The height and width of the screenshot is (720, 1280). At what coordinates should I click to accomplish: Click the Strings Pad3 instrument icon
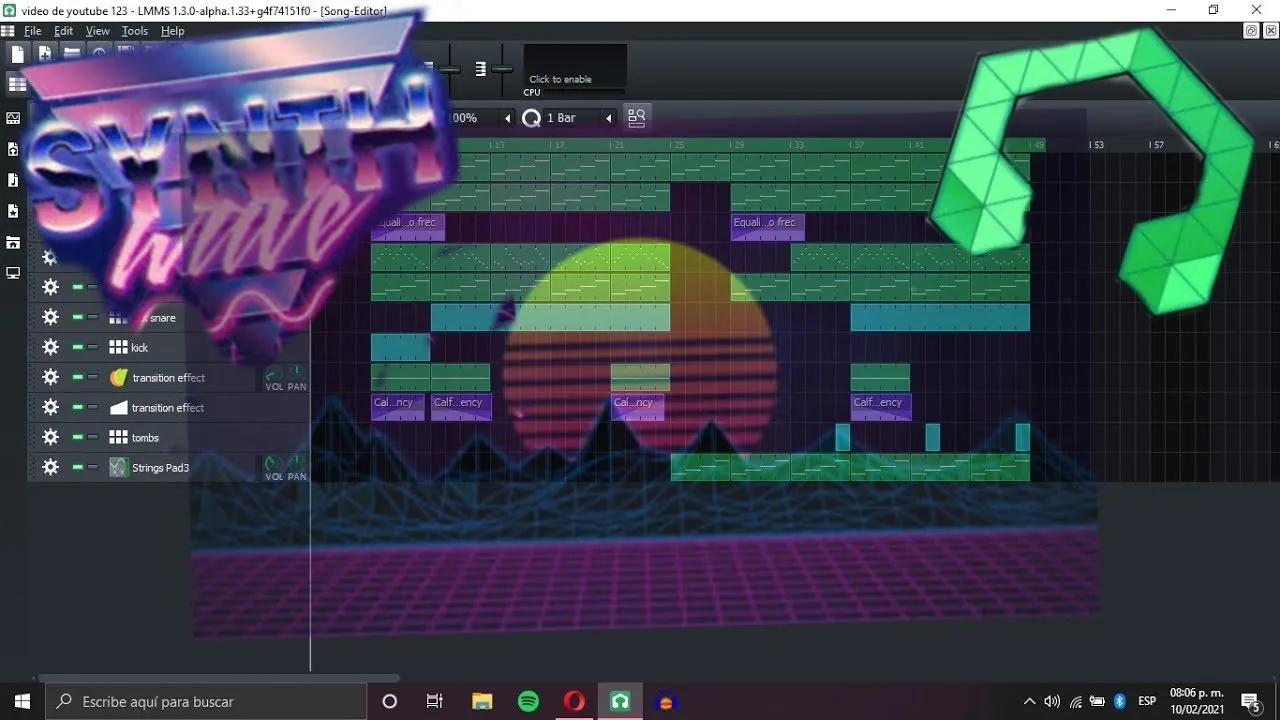click(118, 468)
